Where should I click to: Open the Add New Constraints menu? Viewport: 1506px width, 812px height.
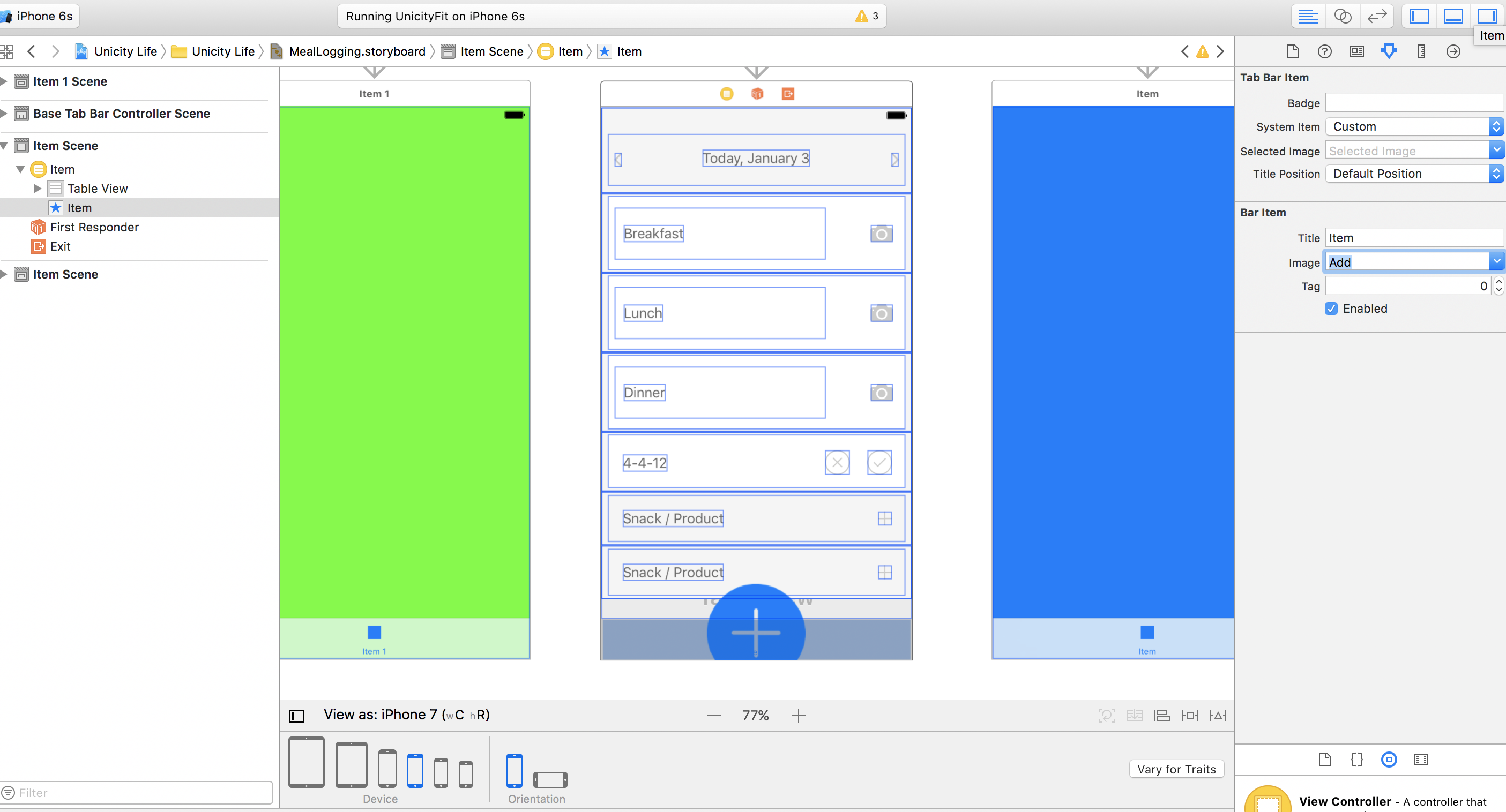pyautogui.click(x=1190, y=715)
